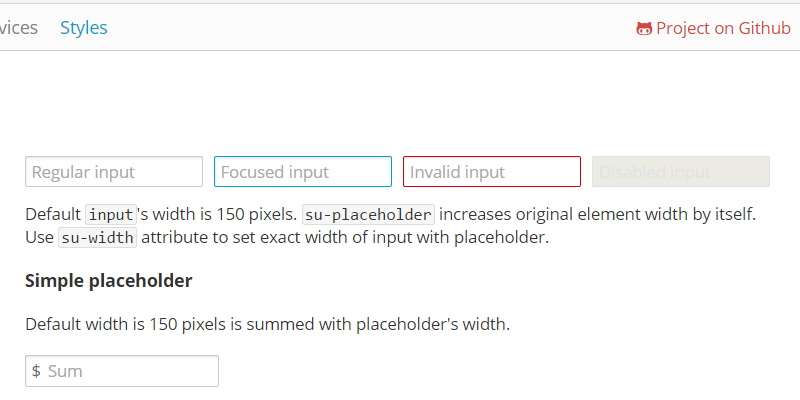Image resolution: width=800 pixels, height=400 pixels.
Task: Click the GitHub octocat icon
Action: click(x=644, y=28)
